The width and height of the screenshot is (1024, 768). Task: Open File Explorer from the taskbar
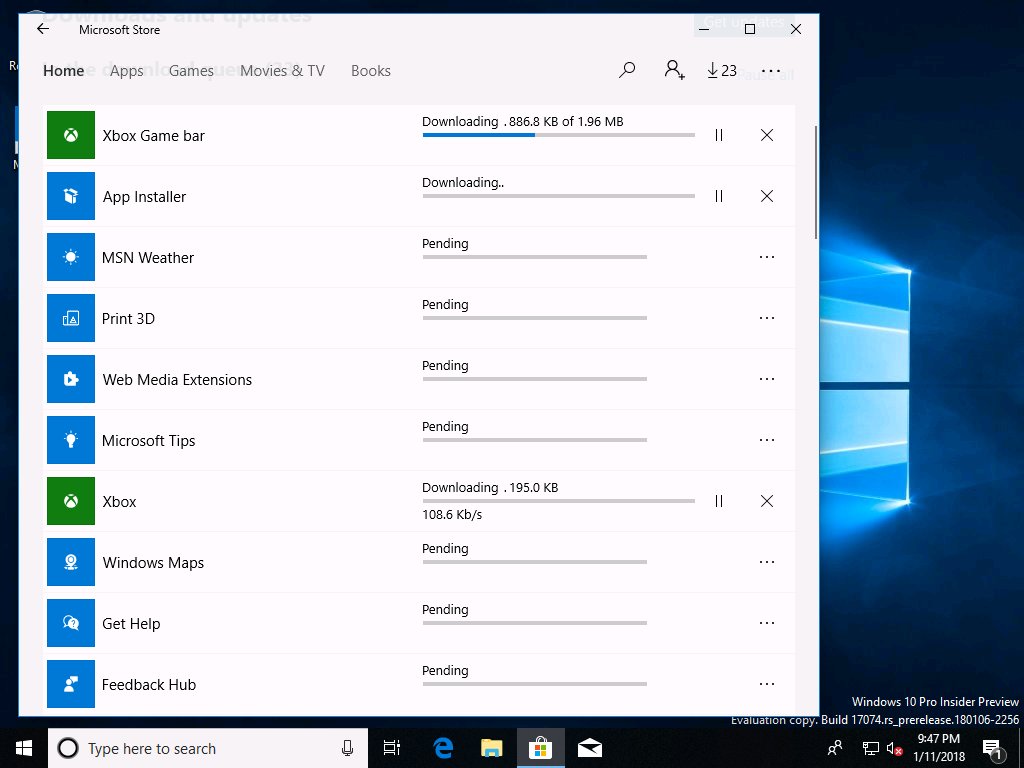point(492,748)
